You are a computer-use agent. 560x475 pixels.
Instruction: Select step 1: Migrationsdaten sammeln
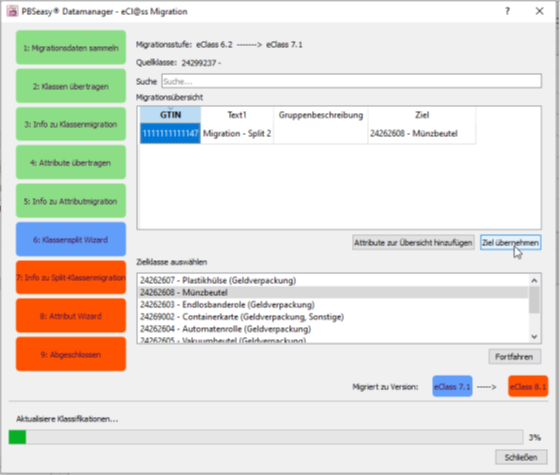pos(71,48)
